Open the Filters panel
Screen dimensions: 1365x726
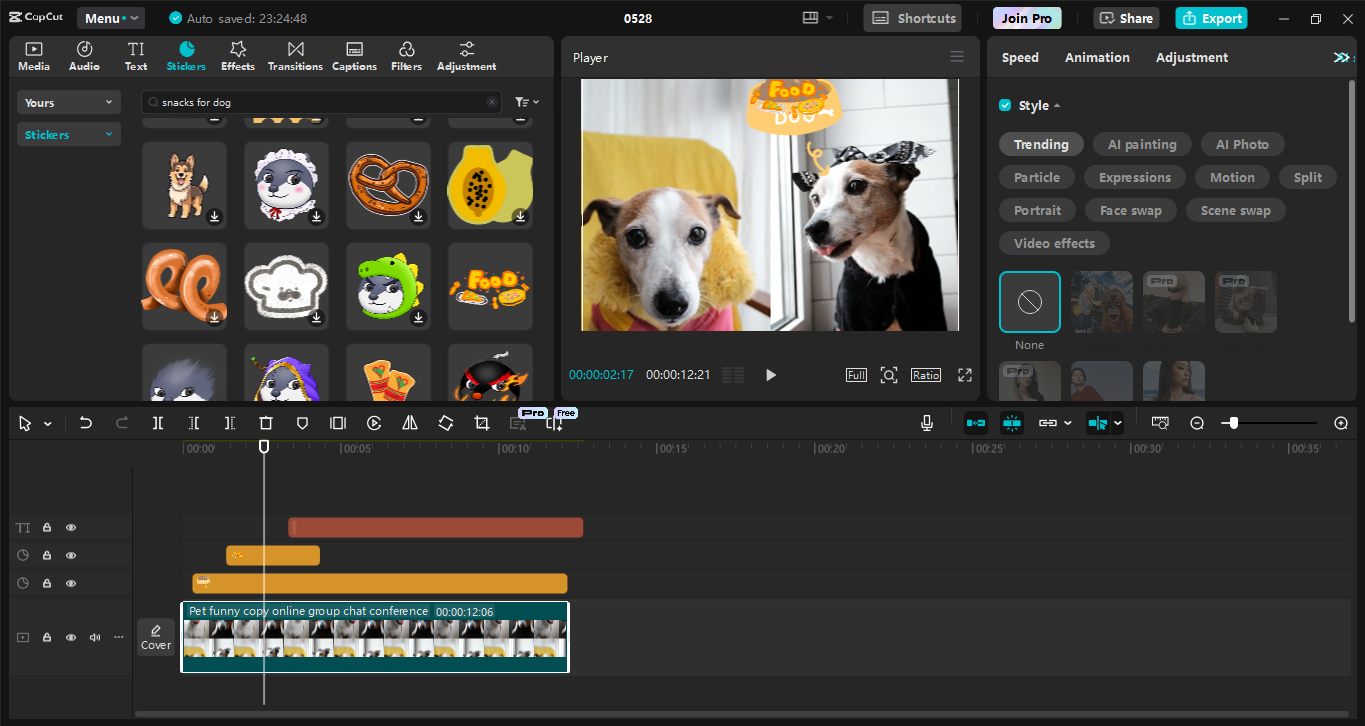coord(406,55)
